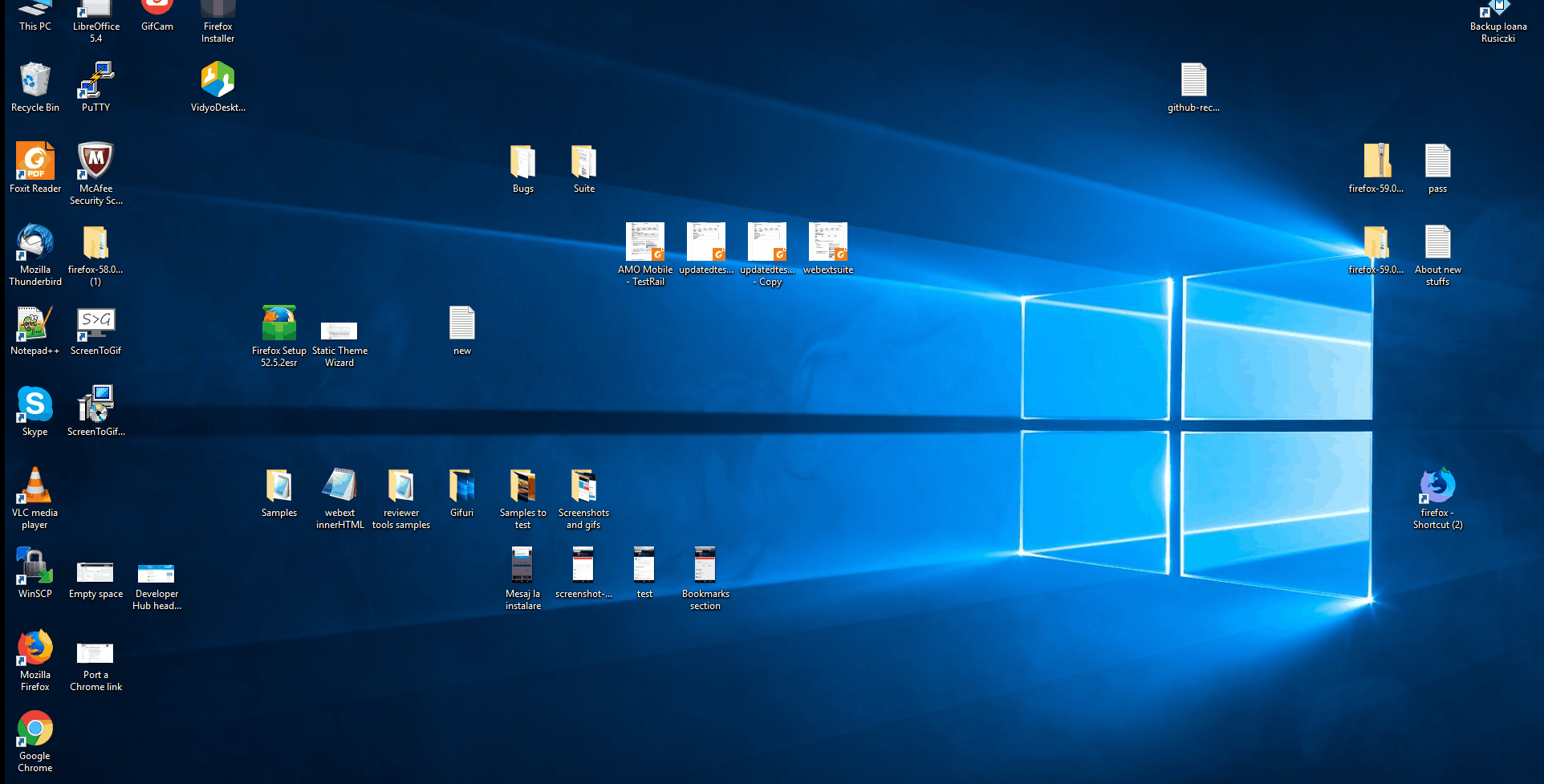Image resolution: width=1544 pixels, height=784 pixels.
Task: Select the PuTTY shortcut icon
Action: (96, 87)
